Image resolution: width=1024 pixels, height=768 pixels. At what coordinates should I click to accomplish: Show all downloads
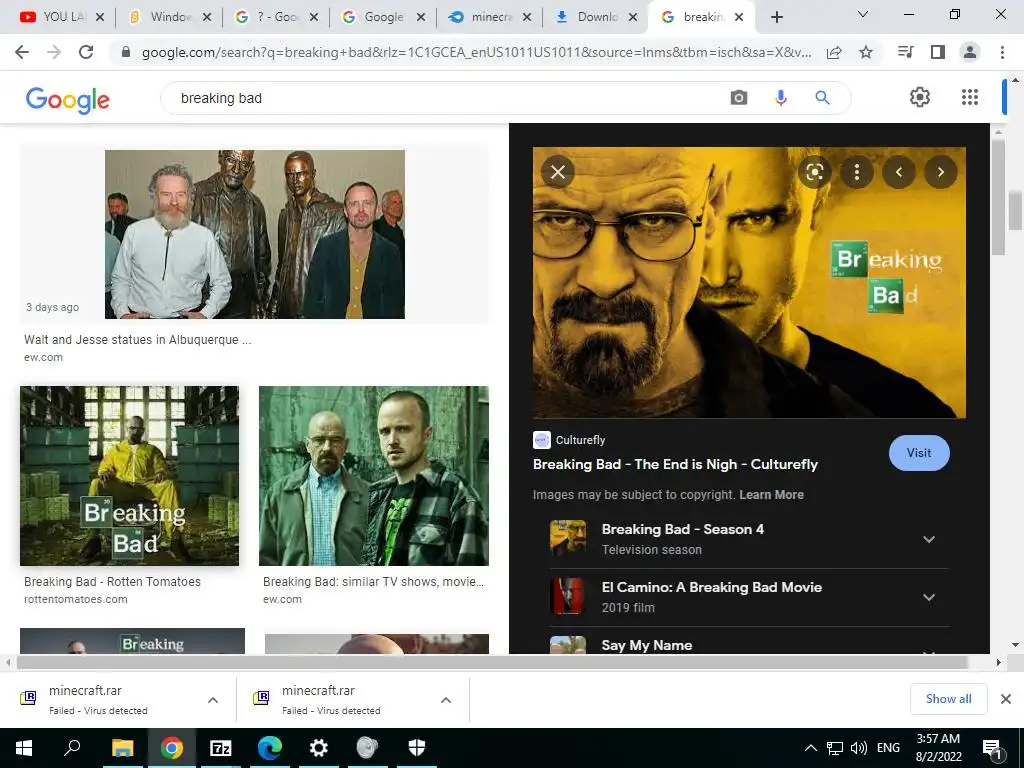tap(948, 699)
